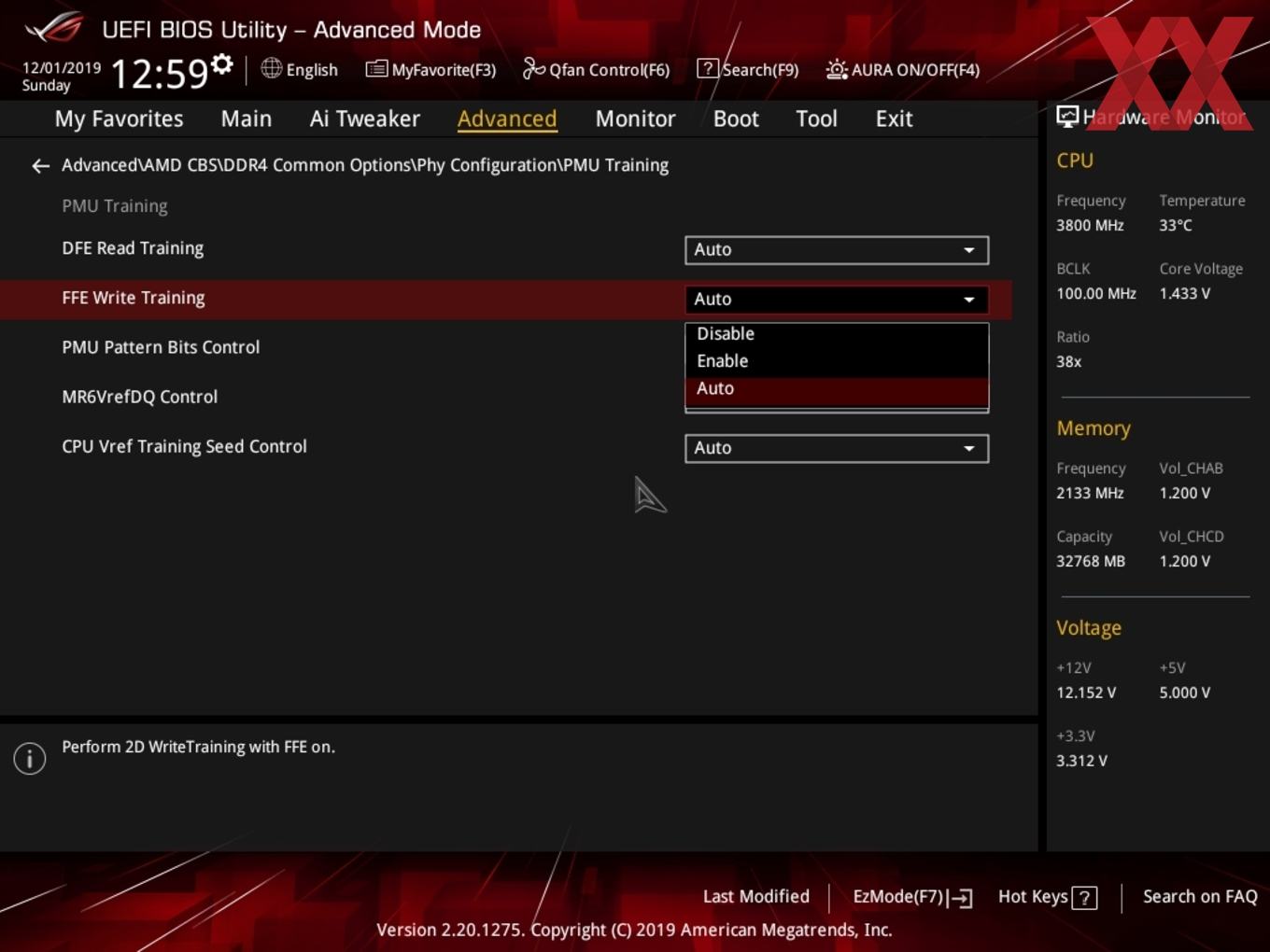Open CPU Vref Training Seed Control dropdown
The image size is (1270, 952).
pyautogui.click(x=837, y=448)
